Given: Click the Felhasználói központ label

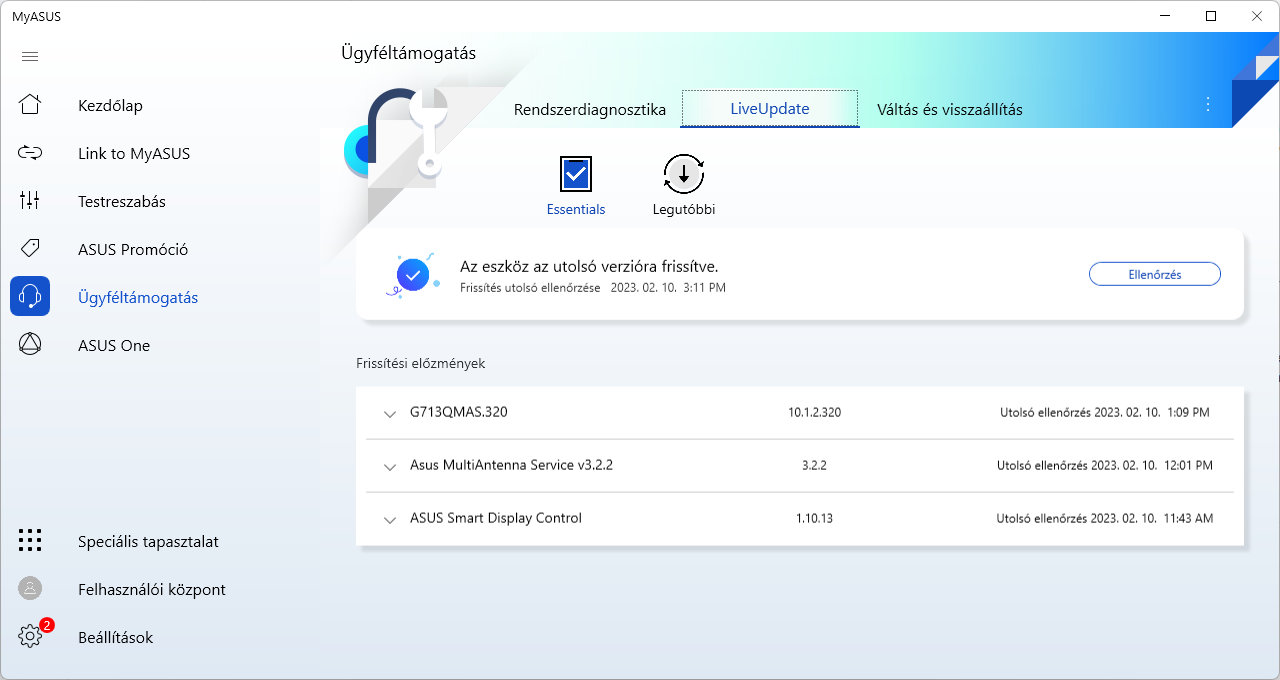Looking at the screenshot, I should tap(152, 589).
